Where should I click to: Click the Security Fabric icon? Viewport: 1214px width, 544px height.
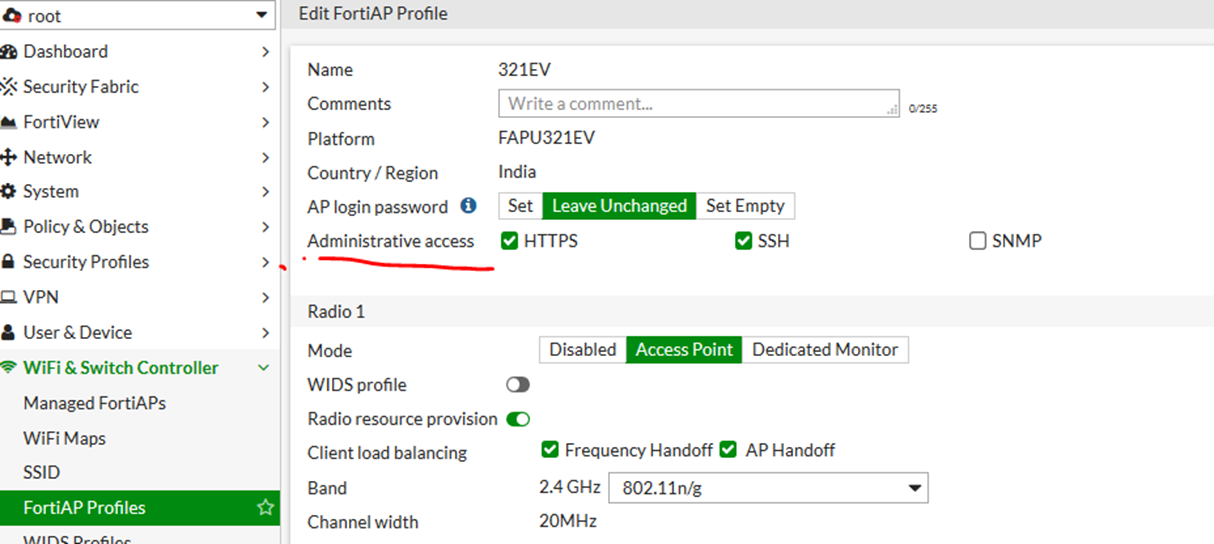point(9,87)
